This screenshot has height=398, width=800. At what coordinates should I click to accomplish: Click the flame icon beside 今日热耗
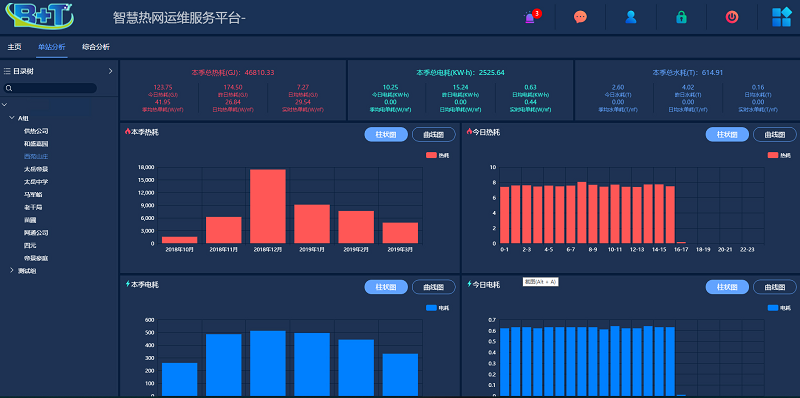(x=469, y=132)
